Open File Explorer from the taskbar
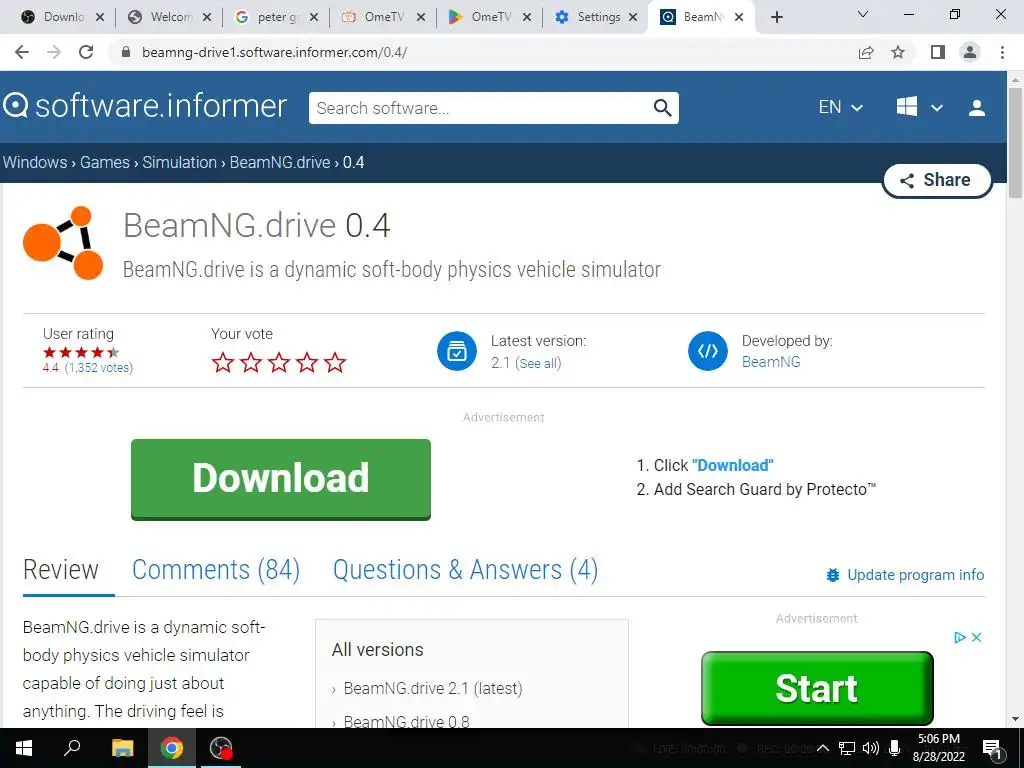Screen dimensions: 1024x768 [122, 748]
